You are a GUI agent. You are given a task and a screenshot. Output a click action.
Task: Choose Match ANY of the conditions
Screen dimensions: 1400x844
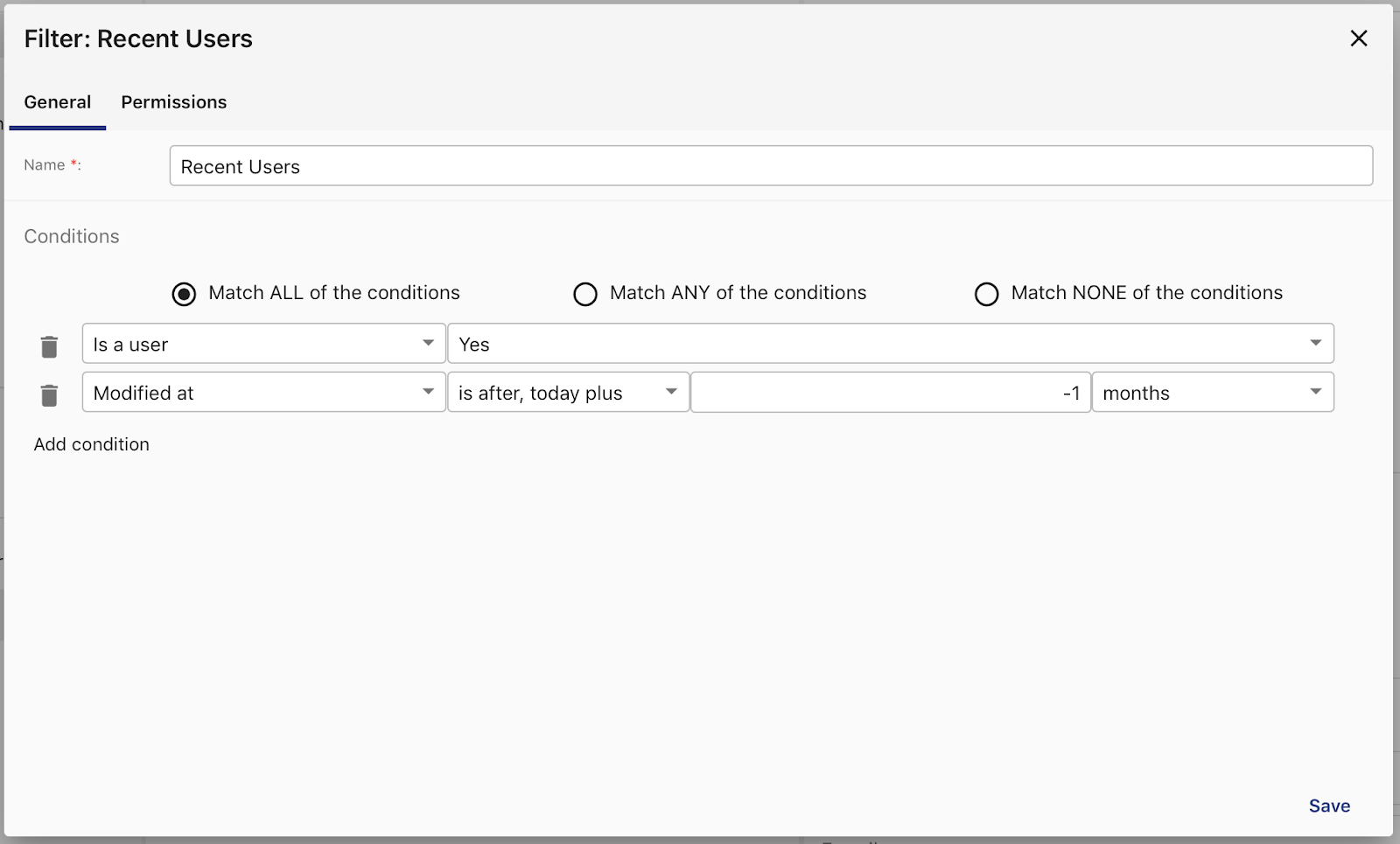[585, 294]
